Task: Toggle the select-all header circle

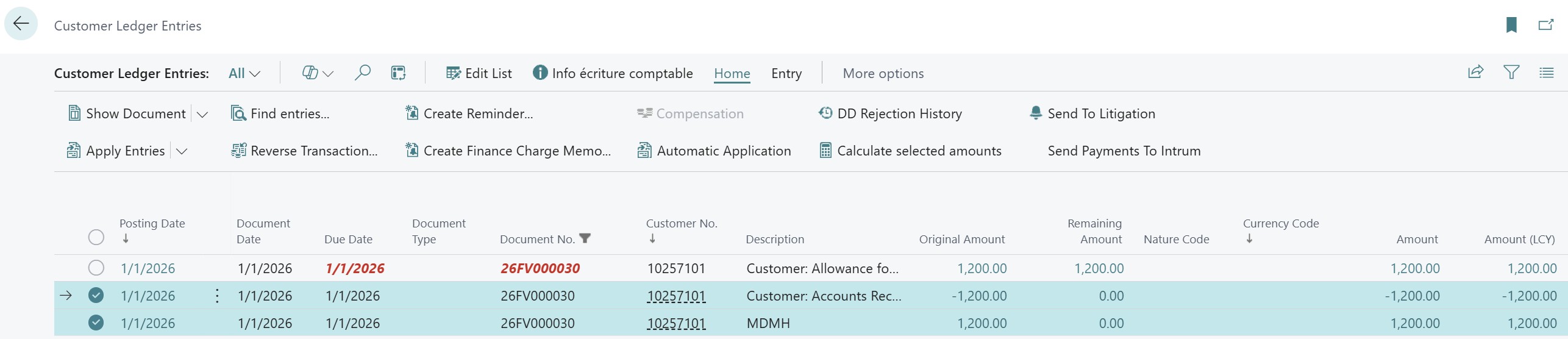Action: [x=96, y=237]
